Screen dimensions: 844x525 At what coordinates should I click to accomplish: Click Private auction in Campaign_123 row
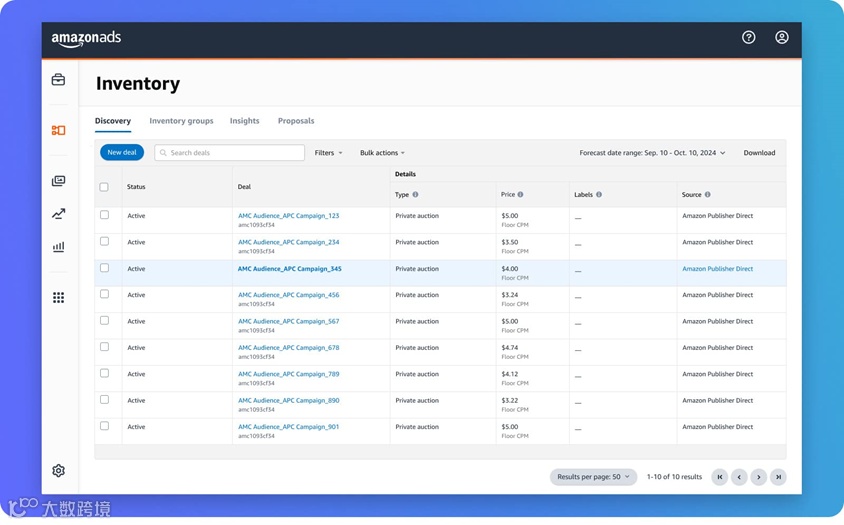tap(417, 216)
